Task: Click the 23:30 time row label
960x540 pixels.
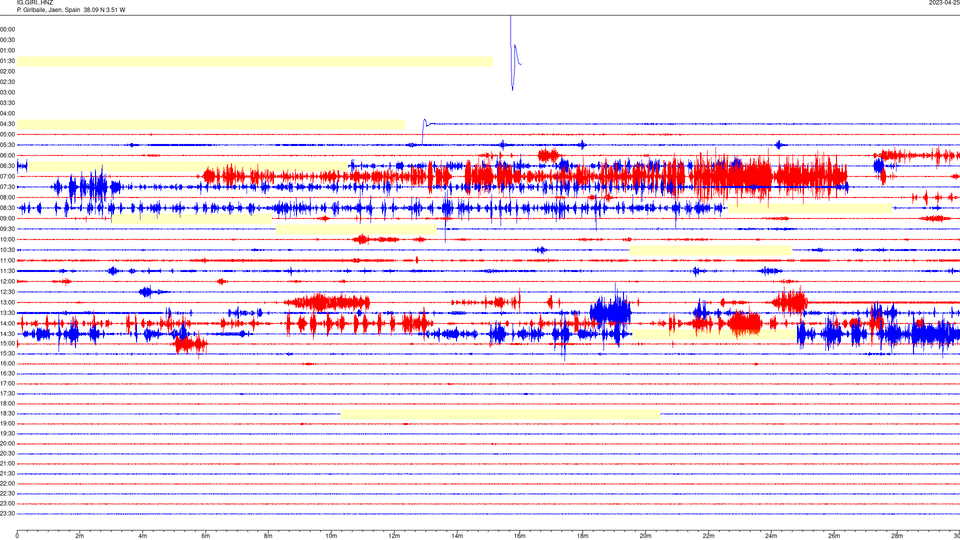Action: click(x=8, y=514)
